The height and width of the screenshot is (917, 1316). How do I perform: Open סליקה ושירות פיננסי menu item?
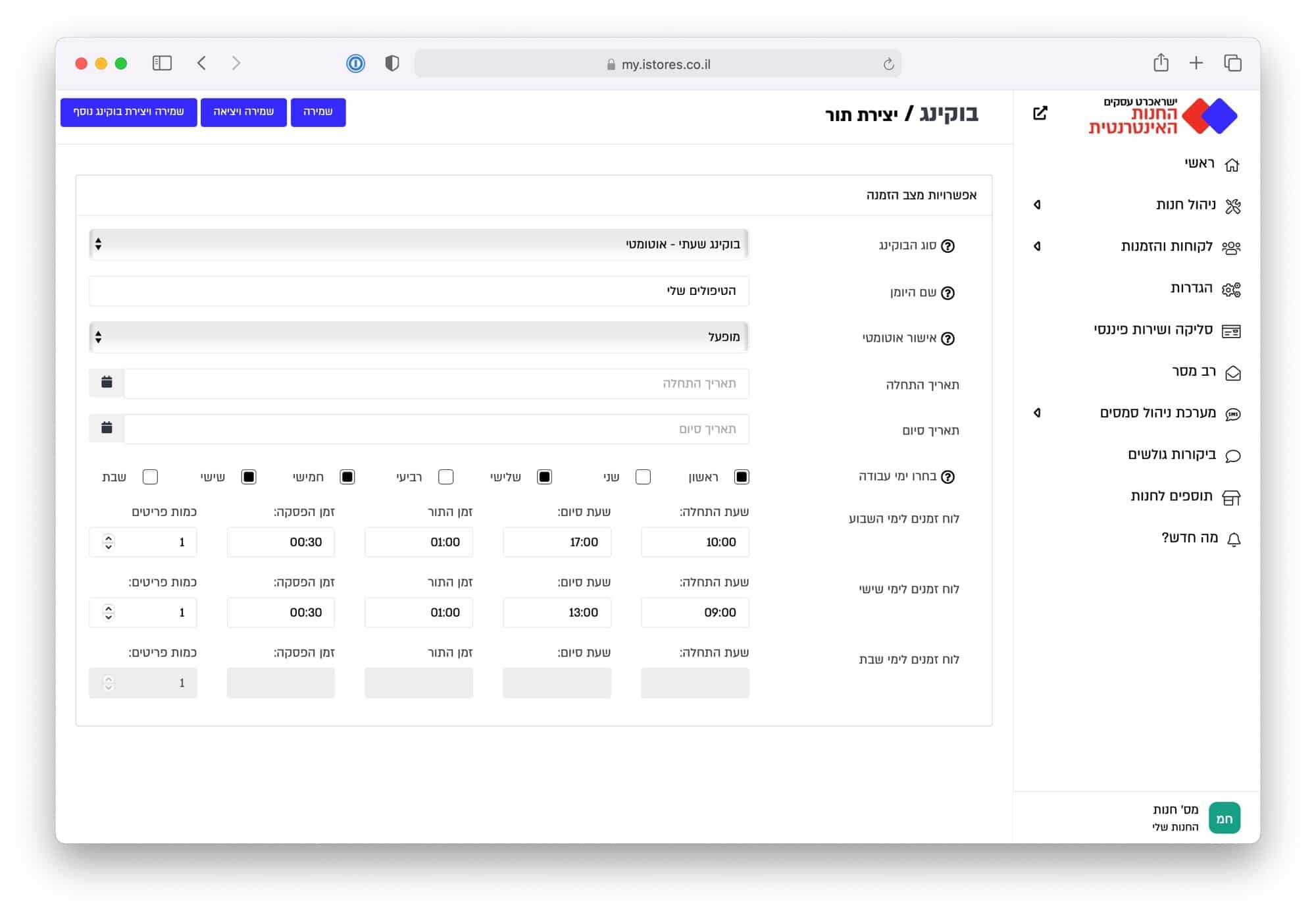point(1153,329)
